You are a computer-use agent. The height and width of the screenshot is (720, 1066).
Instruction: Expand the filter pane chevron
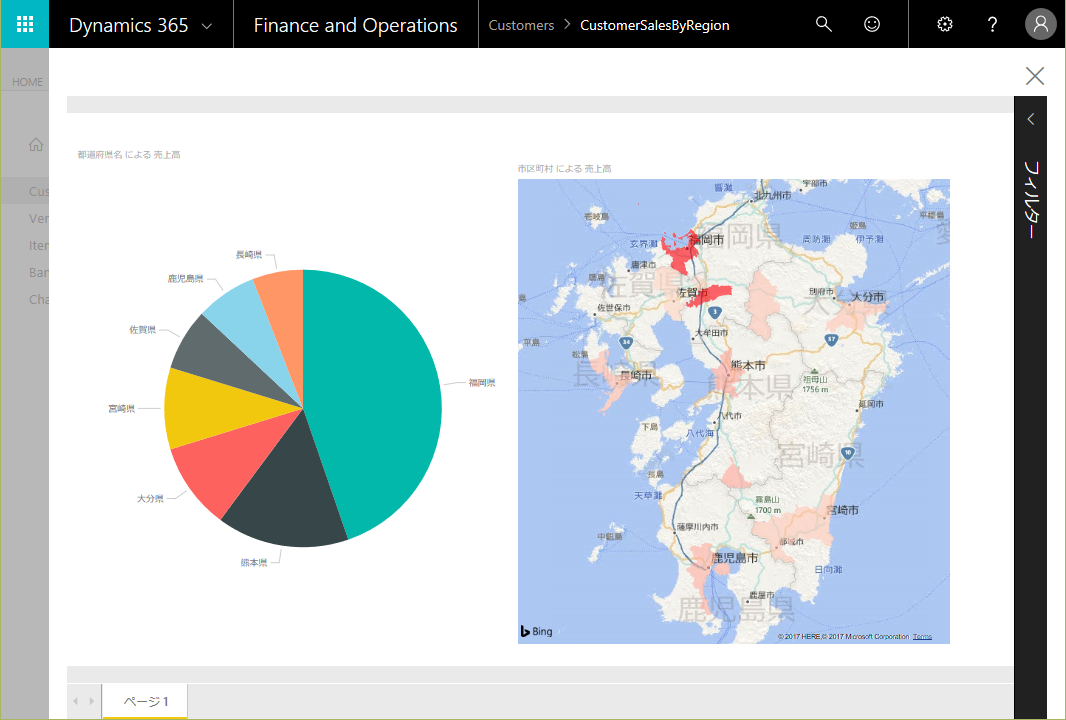point(1031,119)
